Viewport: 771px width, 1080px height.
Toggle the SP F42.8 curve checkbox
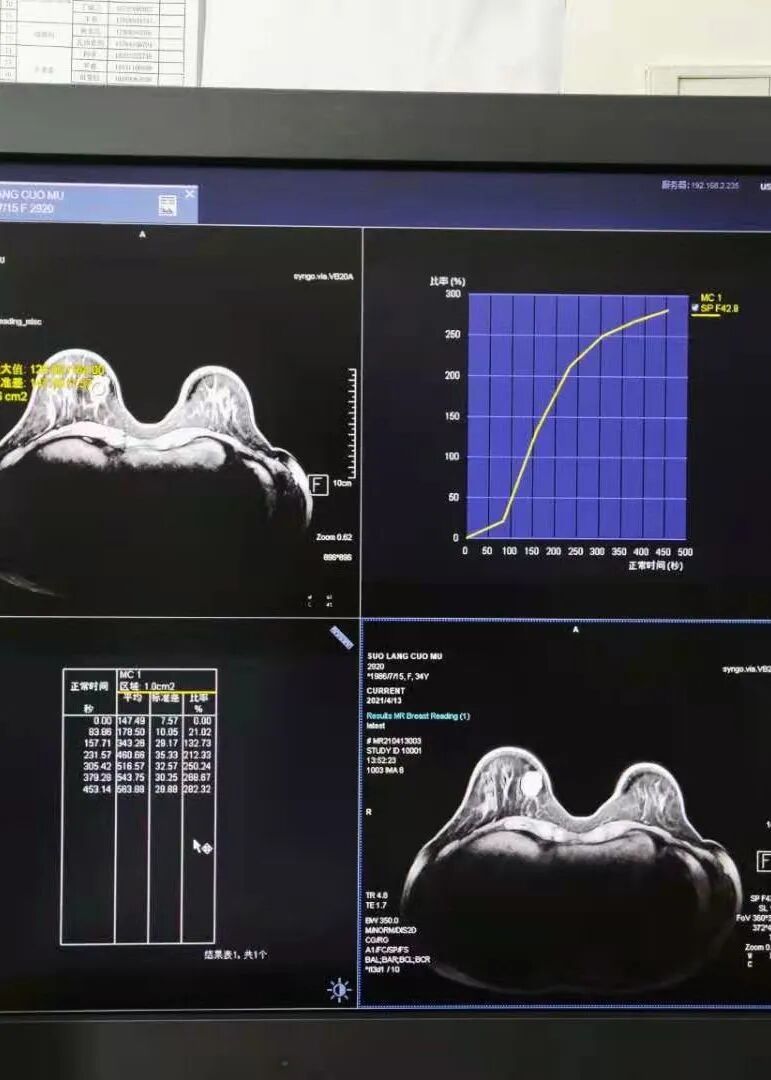pos(695,308)
